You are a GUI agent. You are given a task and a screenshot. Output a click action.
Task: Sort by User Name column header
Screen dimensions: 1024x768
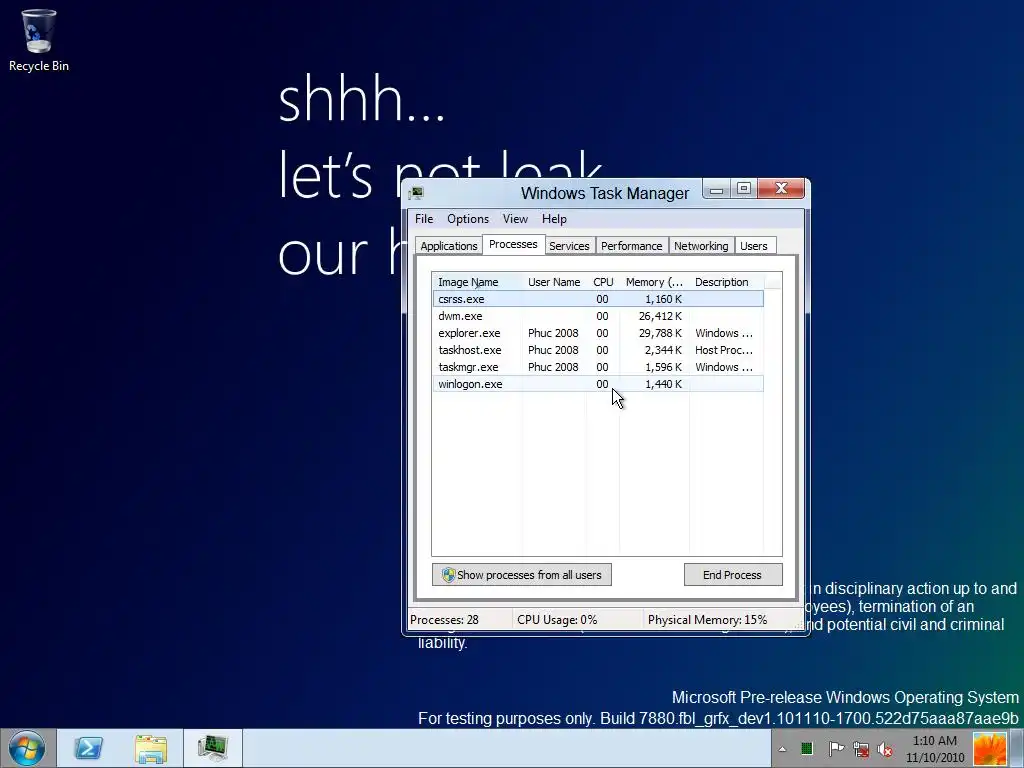pos(554,282)
